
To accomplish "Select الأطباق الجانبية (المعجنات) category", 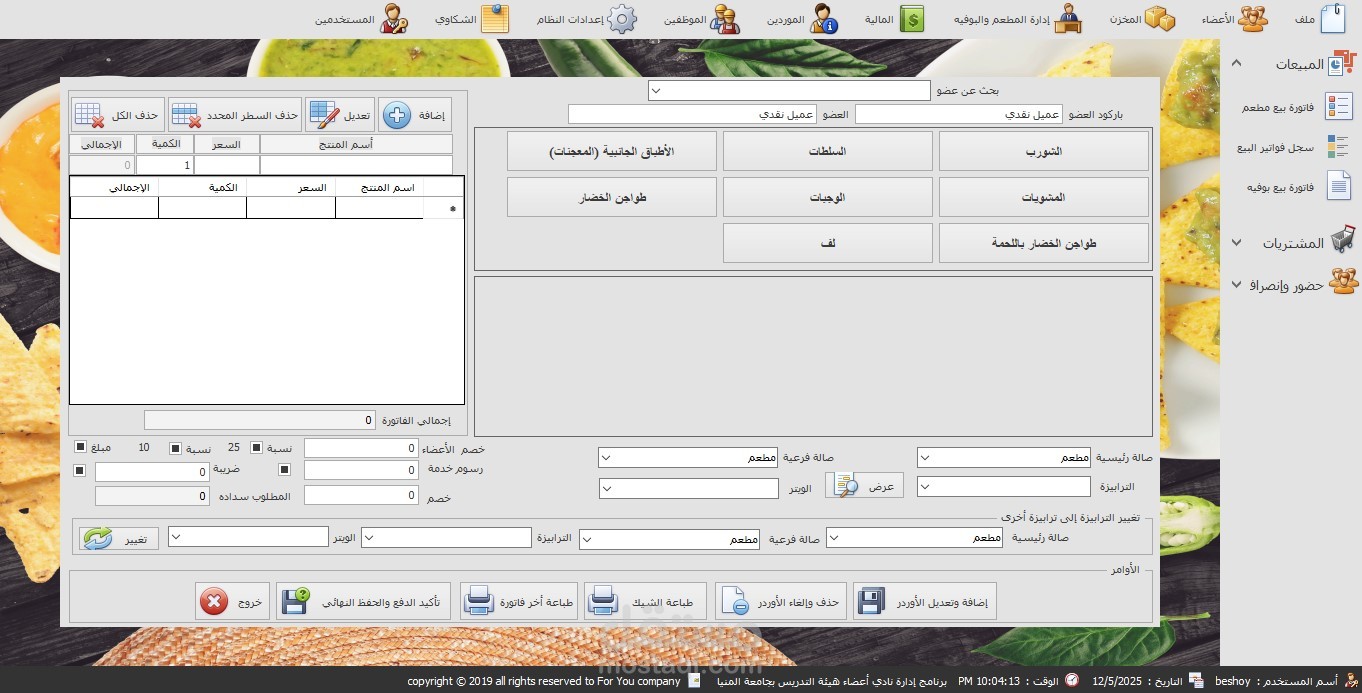I will point(612,151).
